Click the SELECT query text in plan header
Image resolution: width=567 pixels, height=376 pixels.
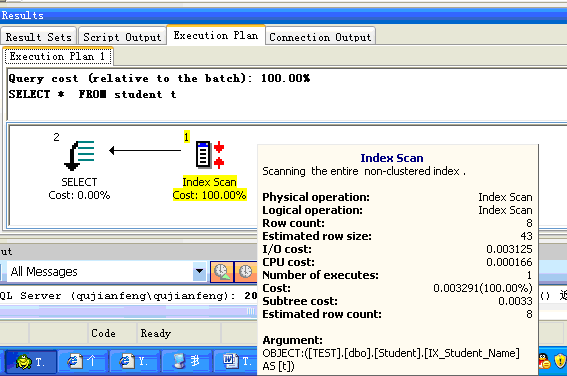click(x=93, y=94)
